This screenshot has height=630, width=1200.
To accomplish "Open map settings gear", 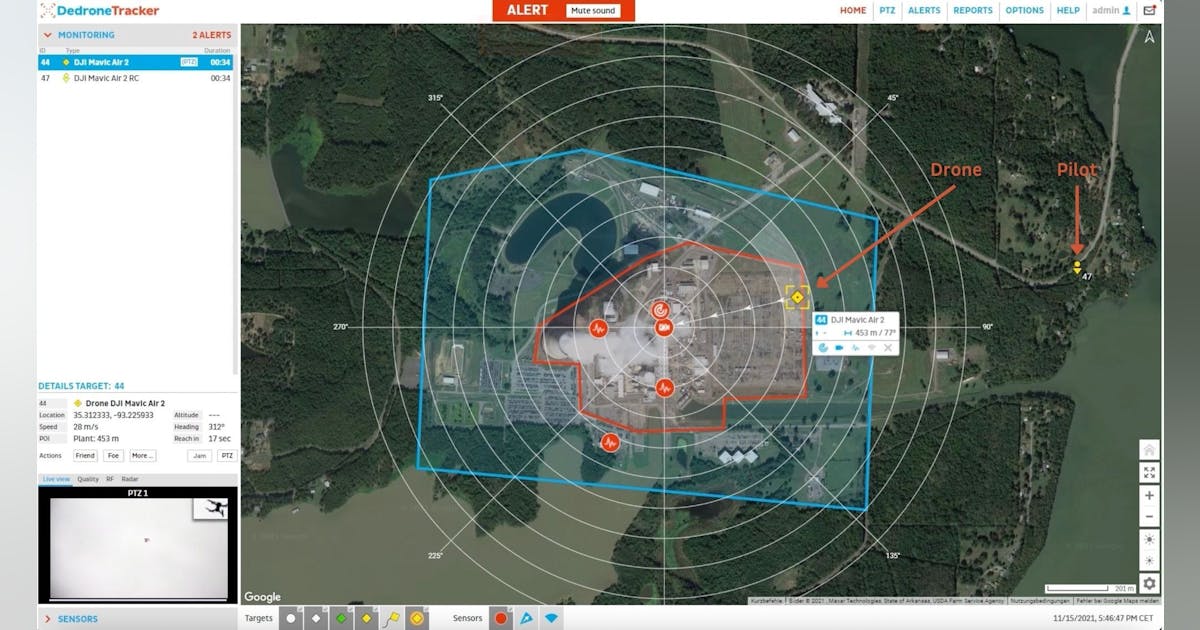I will (1150, 583).
